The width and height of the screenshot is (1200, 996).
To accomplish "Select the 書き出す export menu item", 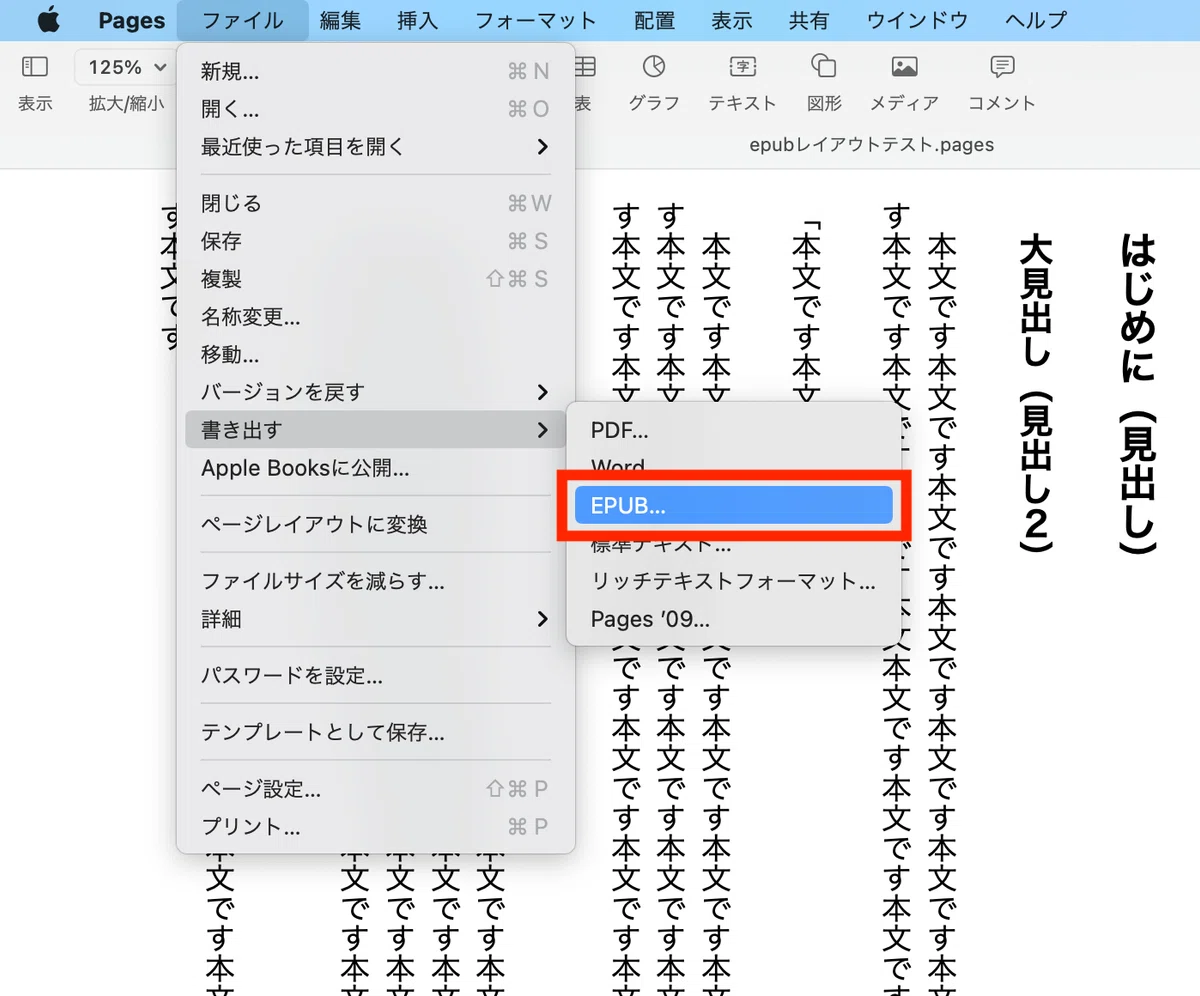I will (376, 430).
